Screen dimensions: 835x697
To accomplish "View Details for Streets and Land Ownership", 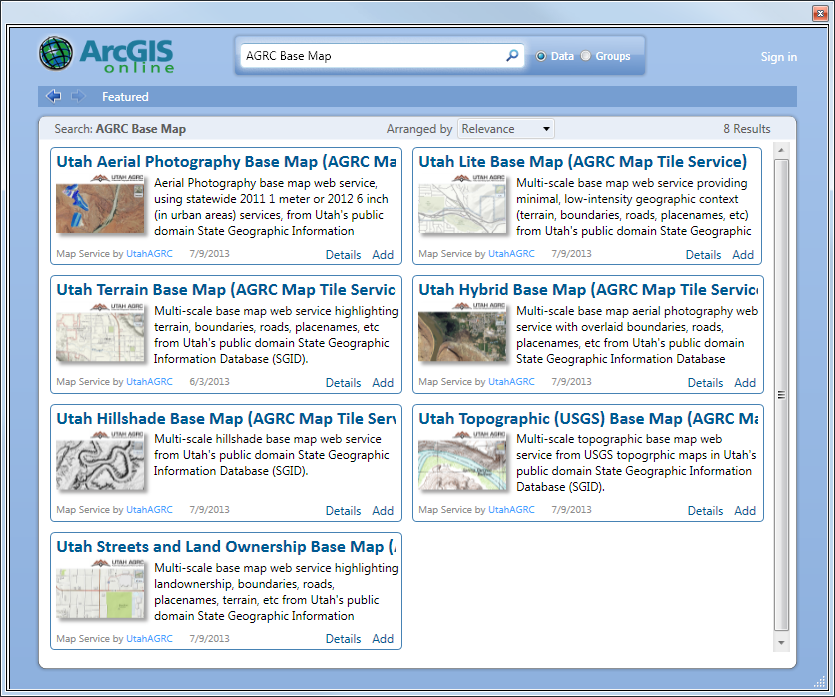I will click(343, 638).
